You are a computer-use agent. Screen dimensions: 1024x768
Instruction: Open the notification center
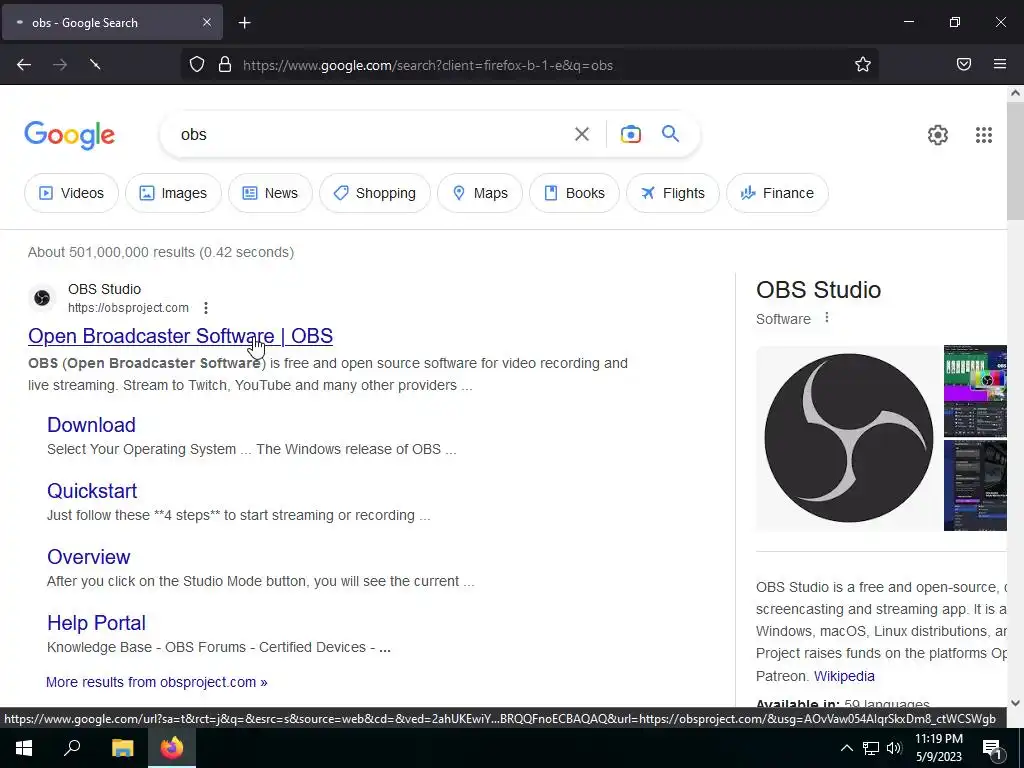992,748
